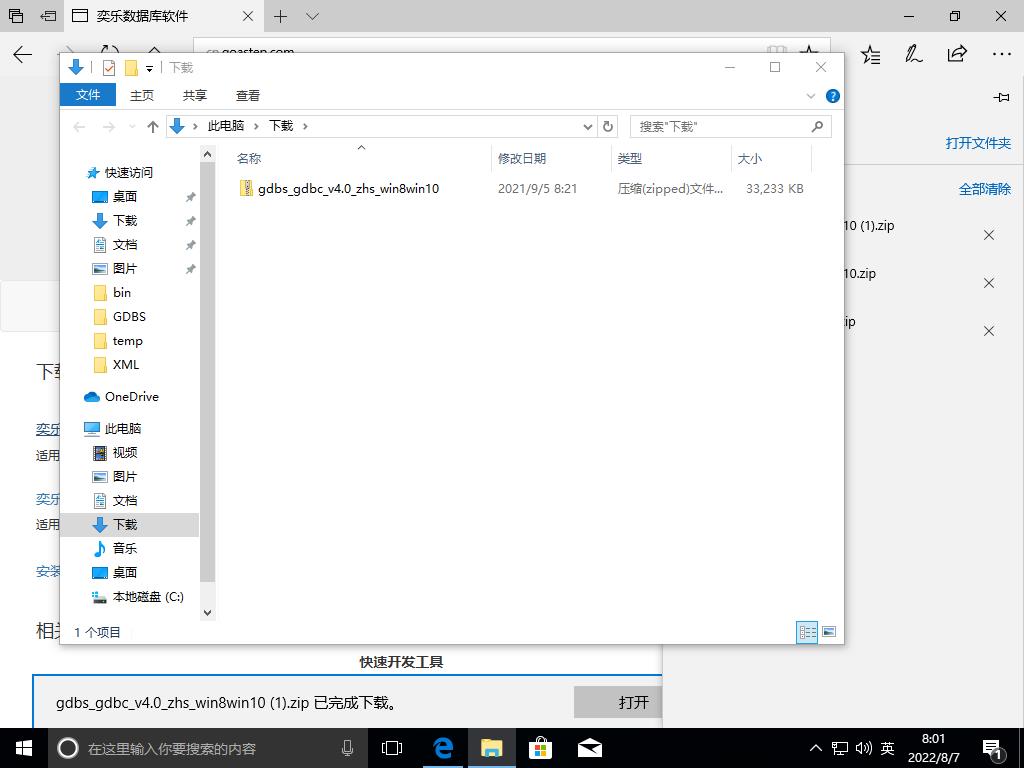The image size is (1024, 768).
Task: Switch to the 查看 ribbon tab
Action: [248, 96]
